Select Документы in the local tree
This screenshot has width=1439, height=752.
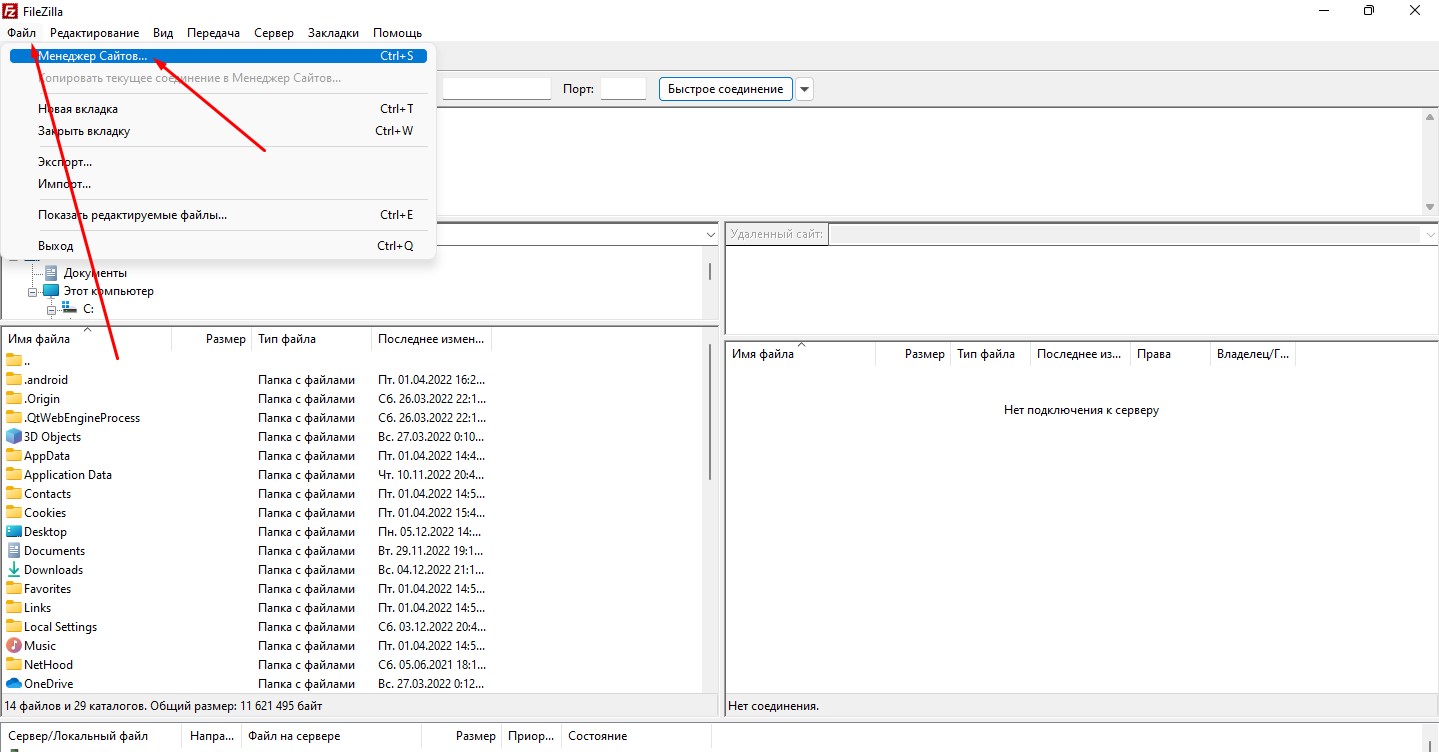coord(95,273)
